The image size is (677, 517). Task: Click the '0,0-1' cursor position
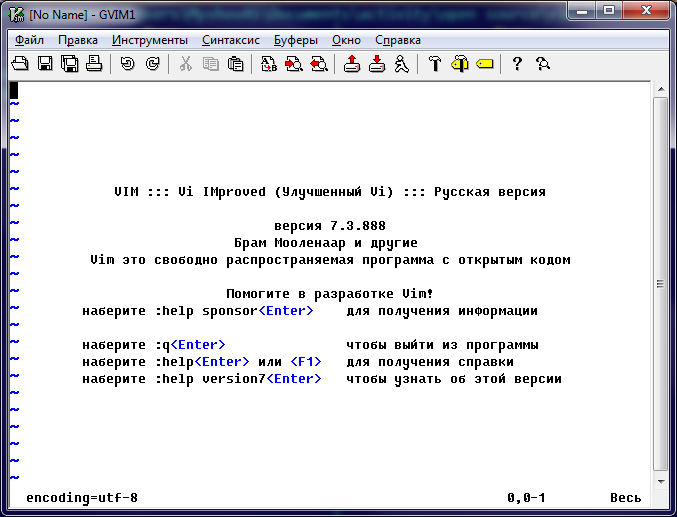[526, 498]
